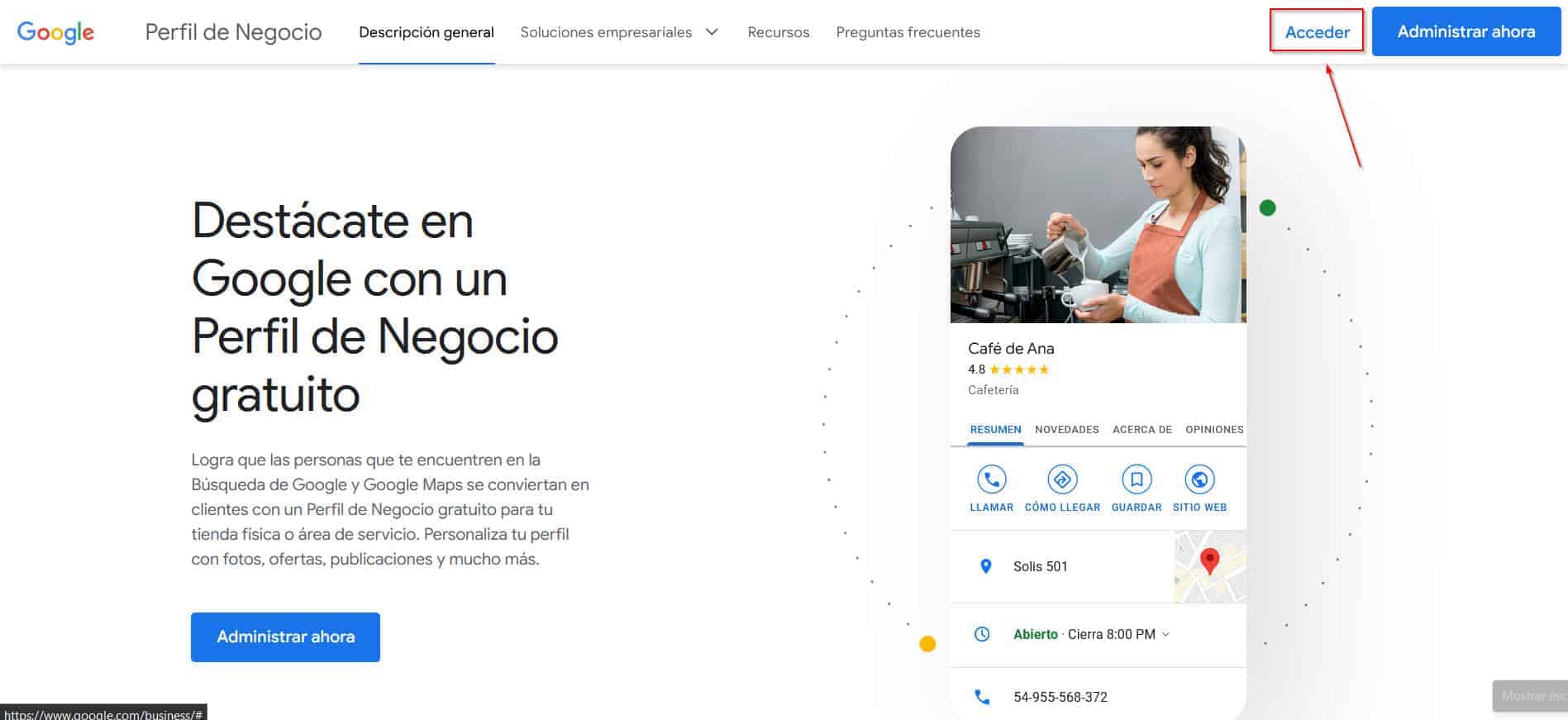Select the RESUMEN tab

[995, 430]
